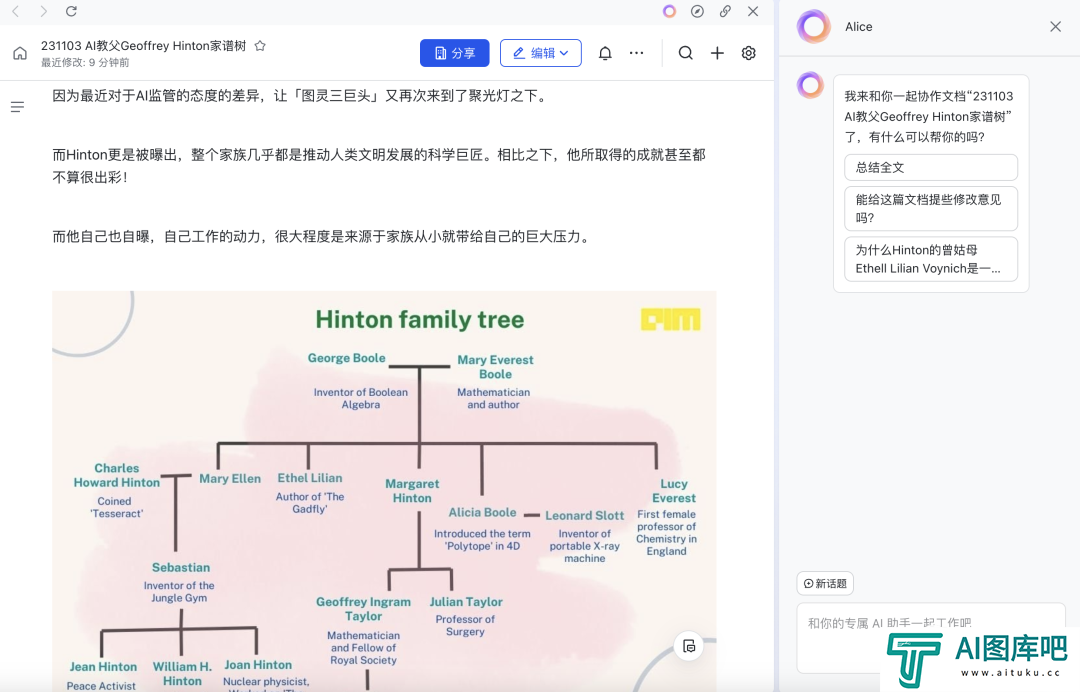Close the document tab with X icon
1080x692 pixels.
[x=753, y=11]
